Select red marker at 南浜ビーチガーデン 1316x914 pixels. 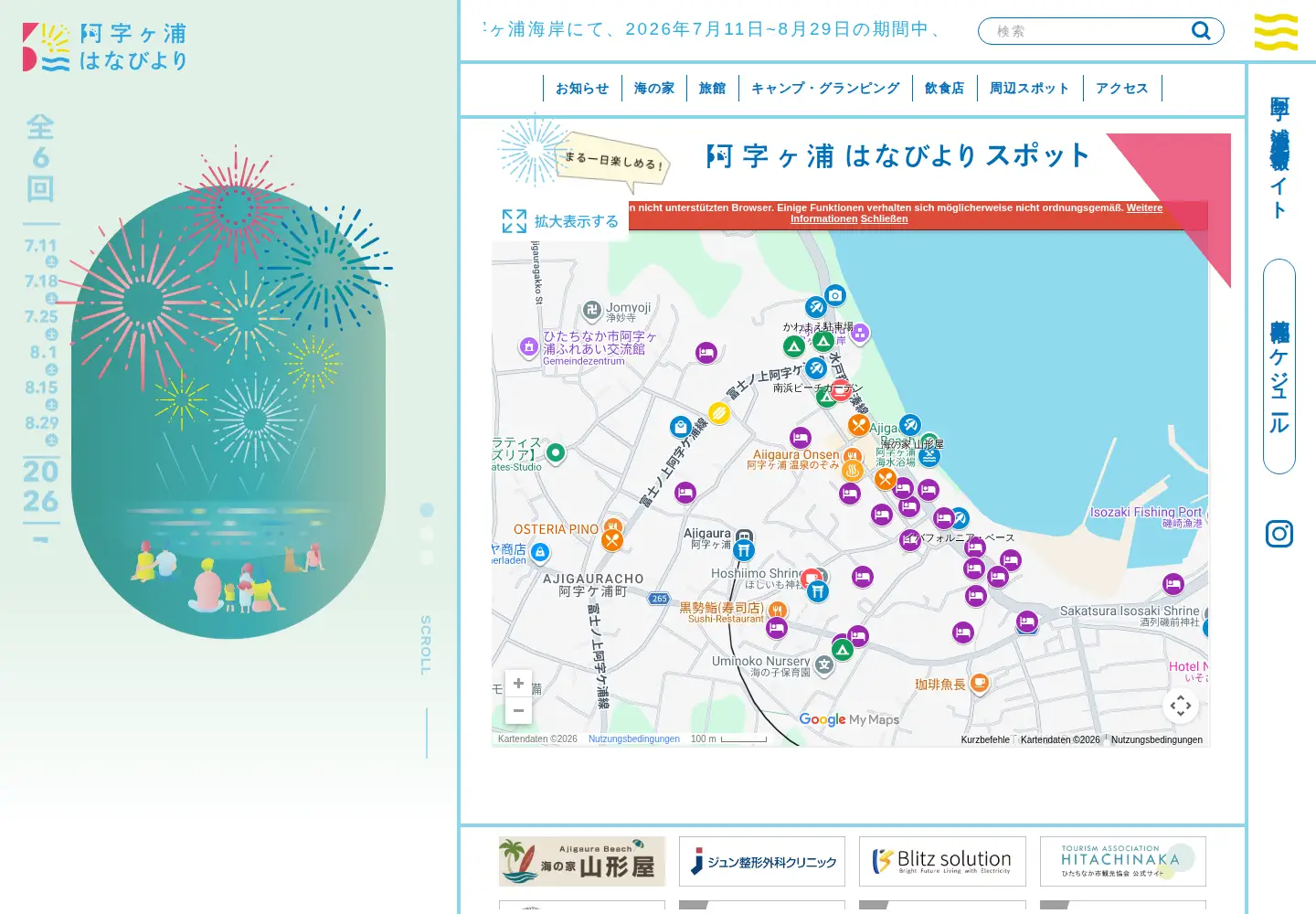pyautogui.click(x=841, y=390)
